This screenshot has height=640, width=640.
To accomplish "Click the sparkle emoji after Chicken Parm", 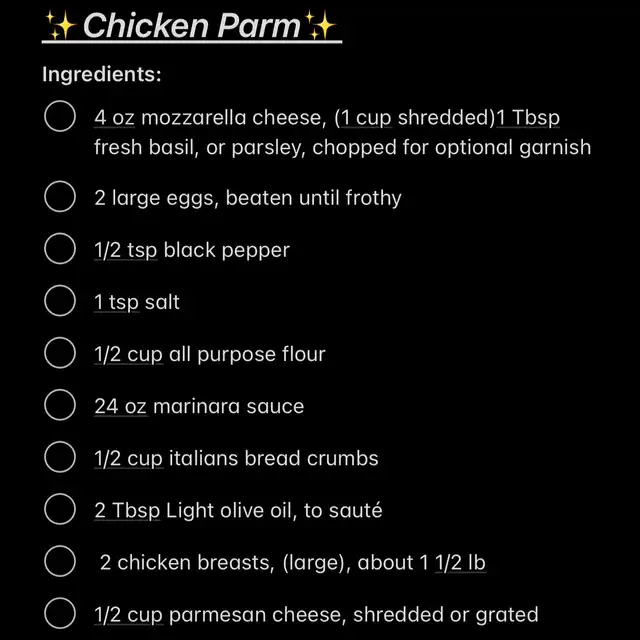I will coord(322,25).
